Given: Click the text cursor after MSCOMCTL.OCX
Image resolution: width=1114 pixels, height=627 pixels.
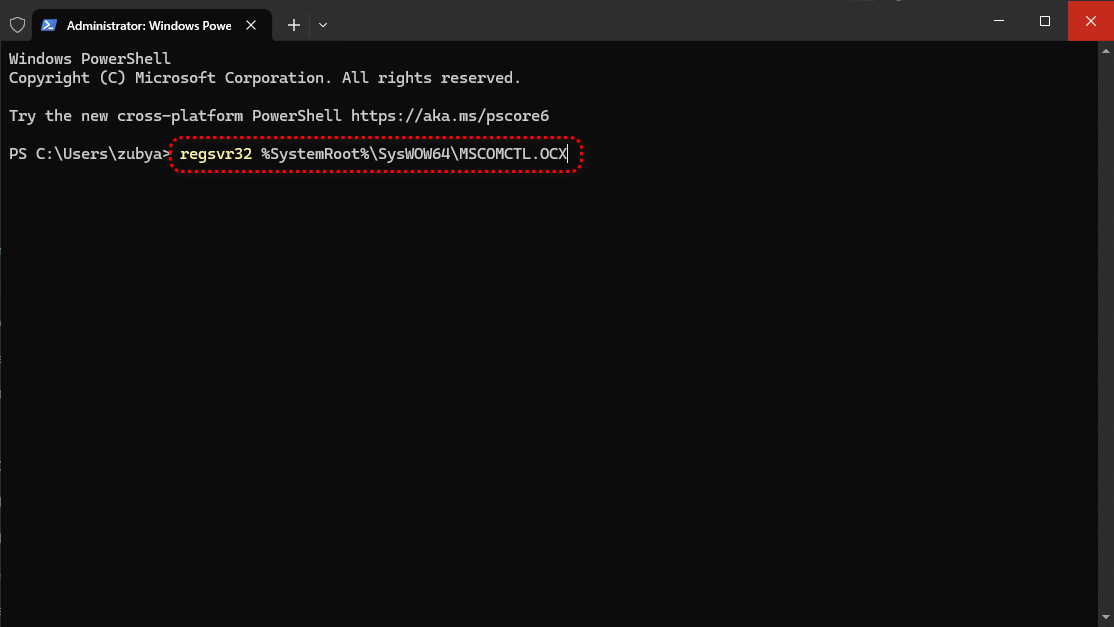Looking at the screenshot, I should tap(568, 155).
